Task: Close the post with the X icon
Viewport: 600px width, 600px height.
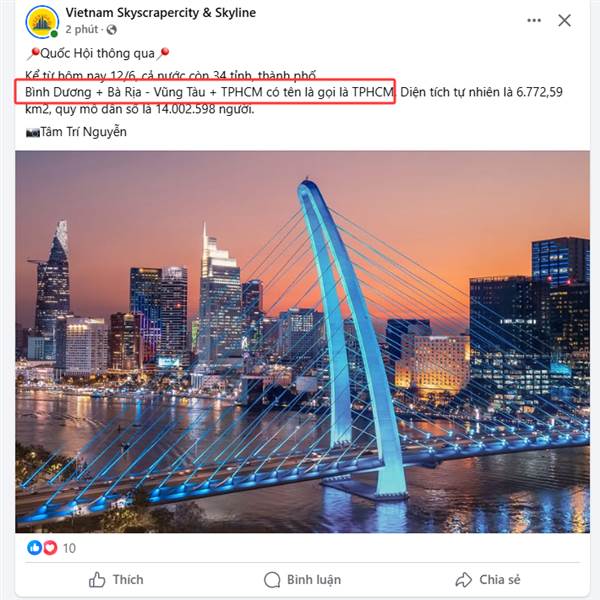Action: pos(564,21)
